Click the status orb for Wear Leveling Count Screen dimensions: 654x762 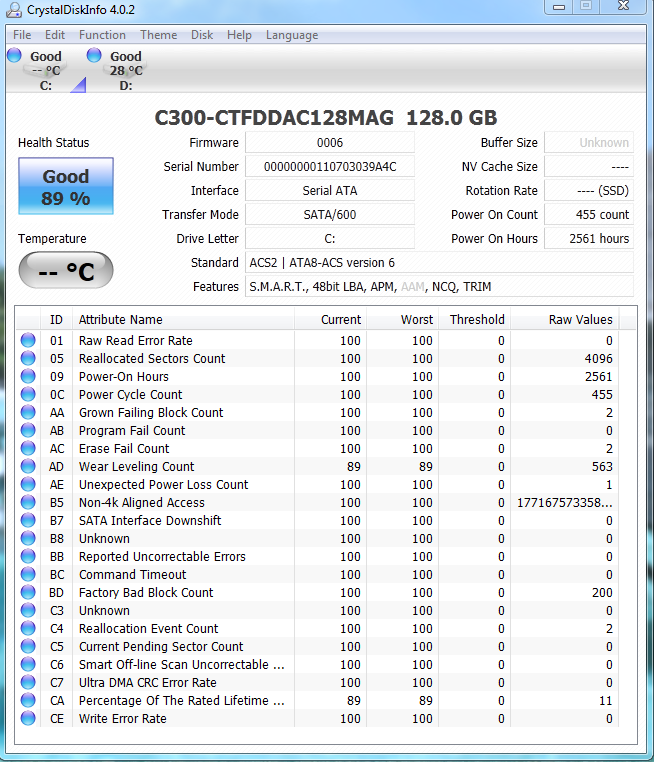(x=28, y=466)
